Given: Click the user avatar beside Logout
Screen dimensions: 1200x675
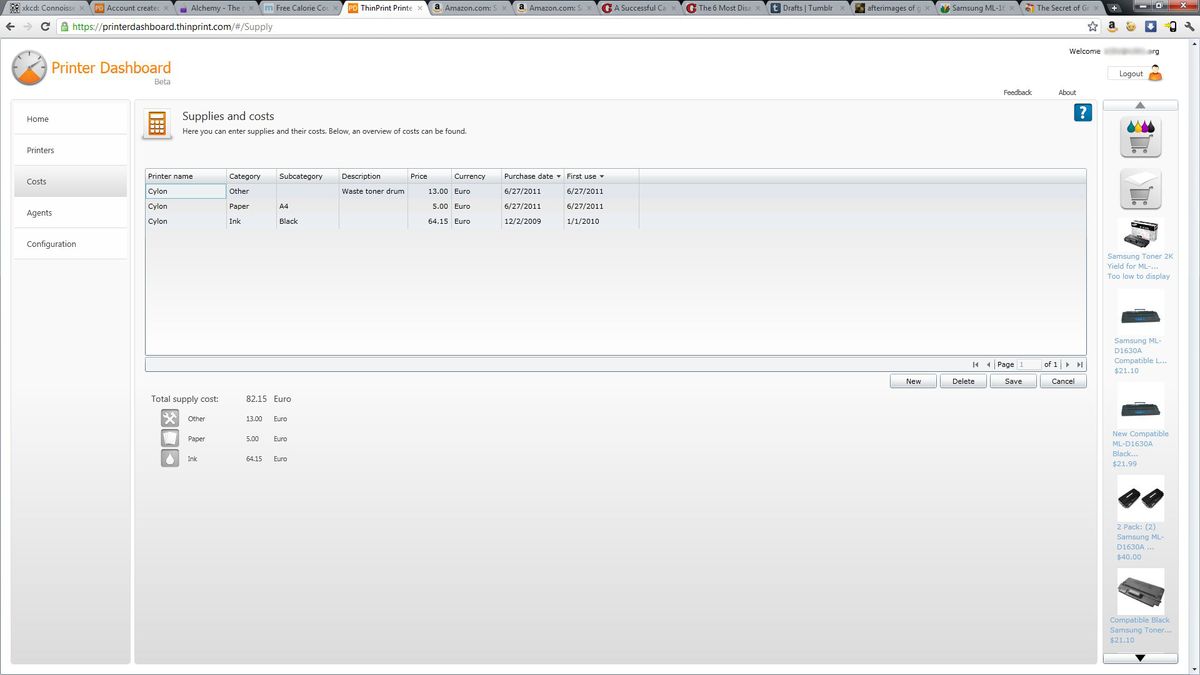Looking at the screenshot, I should point(1156,73).
